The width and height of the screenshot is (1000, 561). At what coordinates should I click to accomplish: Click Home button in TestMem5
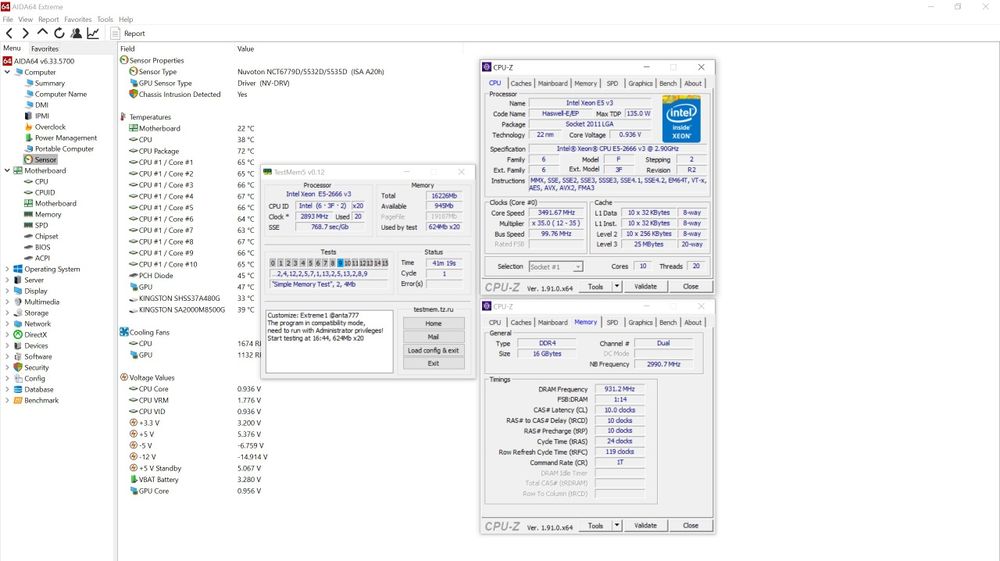coord(434,323)
